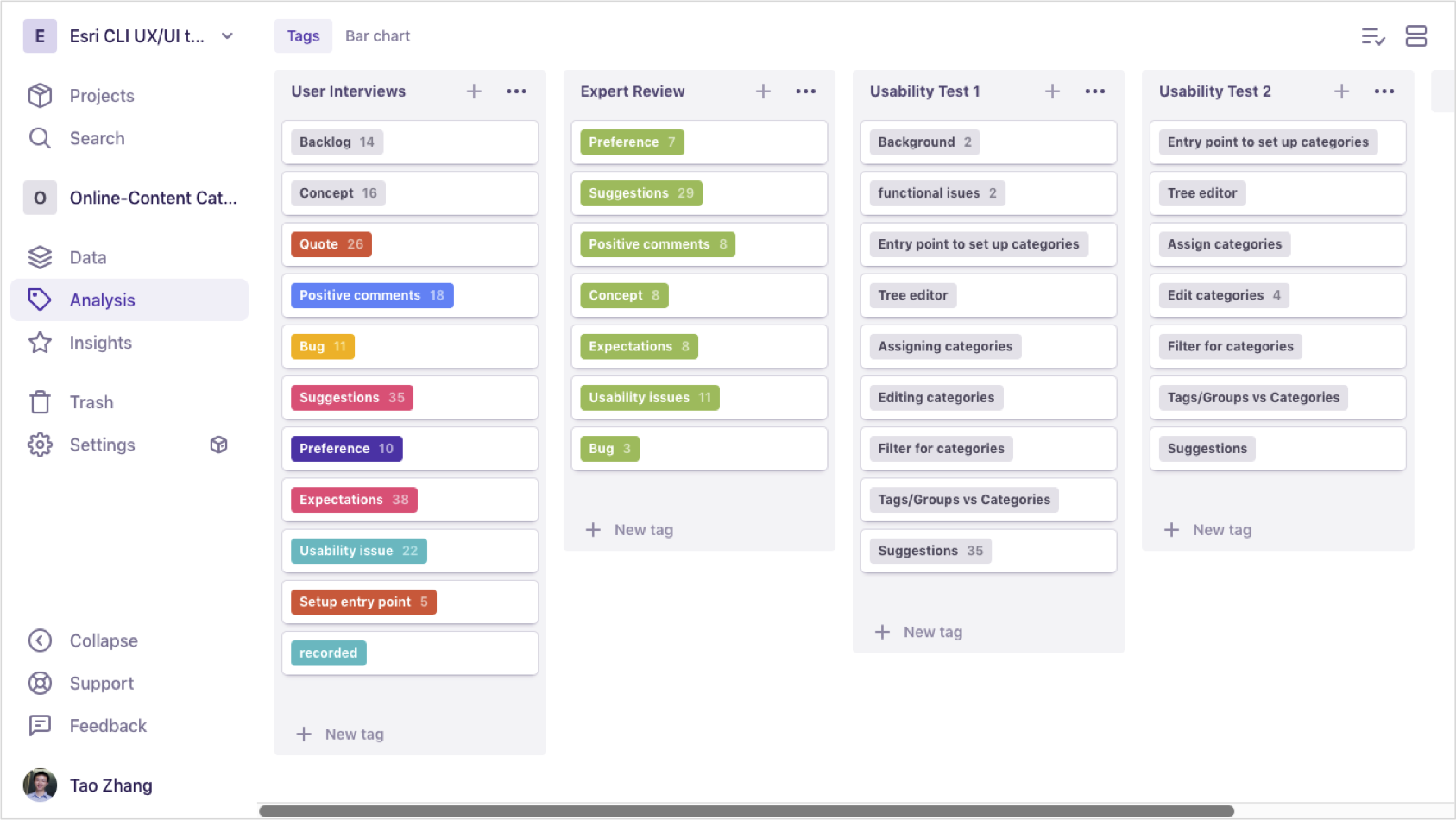Select the red Quote tag color swatch
Screen dimensions: 1456x820
click(331, 244)
